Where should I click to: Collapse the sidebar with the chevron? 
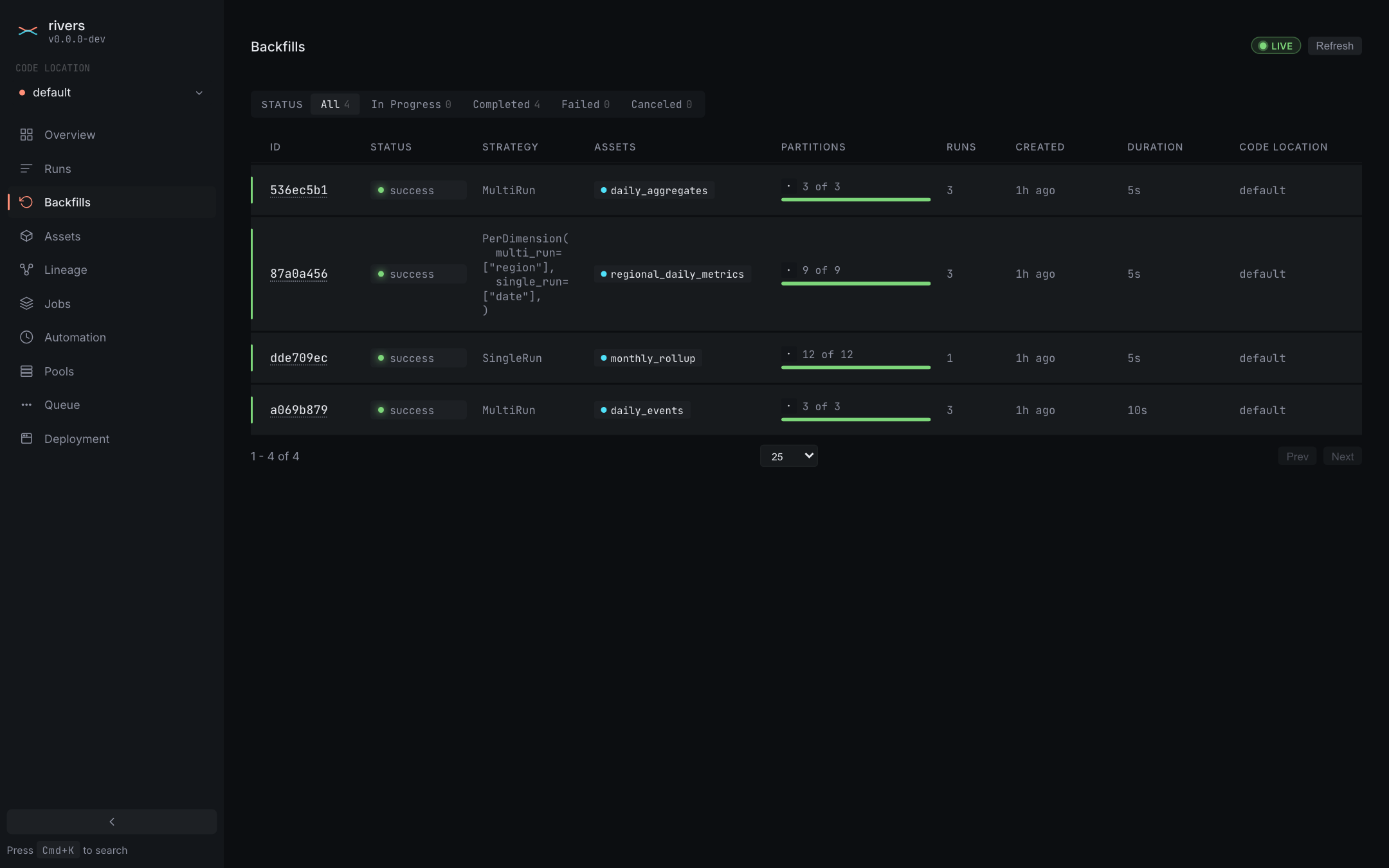coord(112,822)
